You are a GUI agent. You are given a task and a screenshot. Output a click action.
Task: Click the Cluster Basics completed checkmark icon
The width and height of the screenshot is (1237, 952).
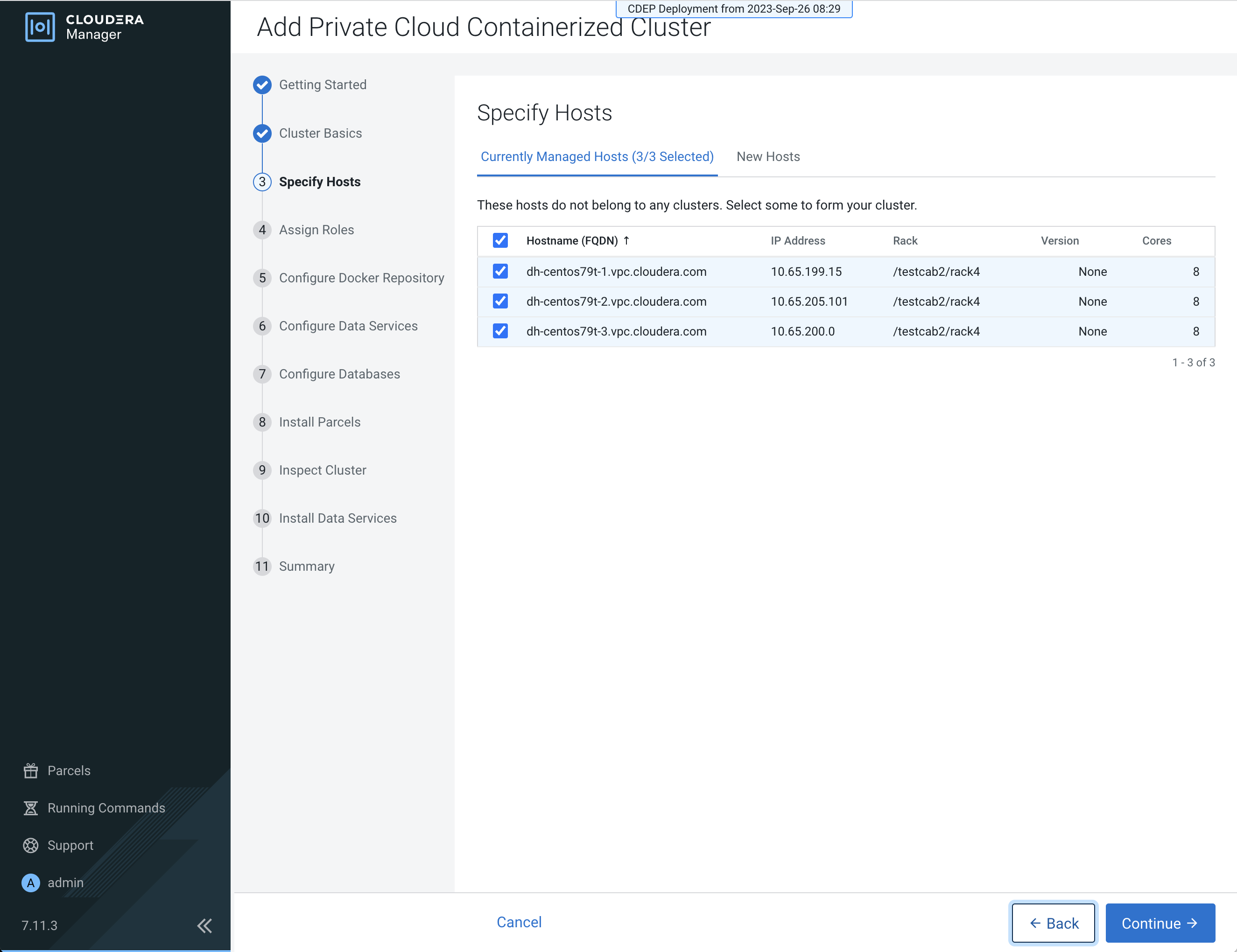tap(262, 133)
